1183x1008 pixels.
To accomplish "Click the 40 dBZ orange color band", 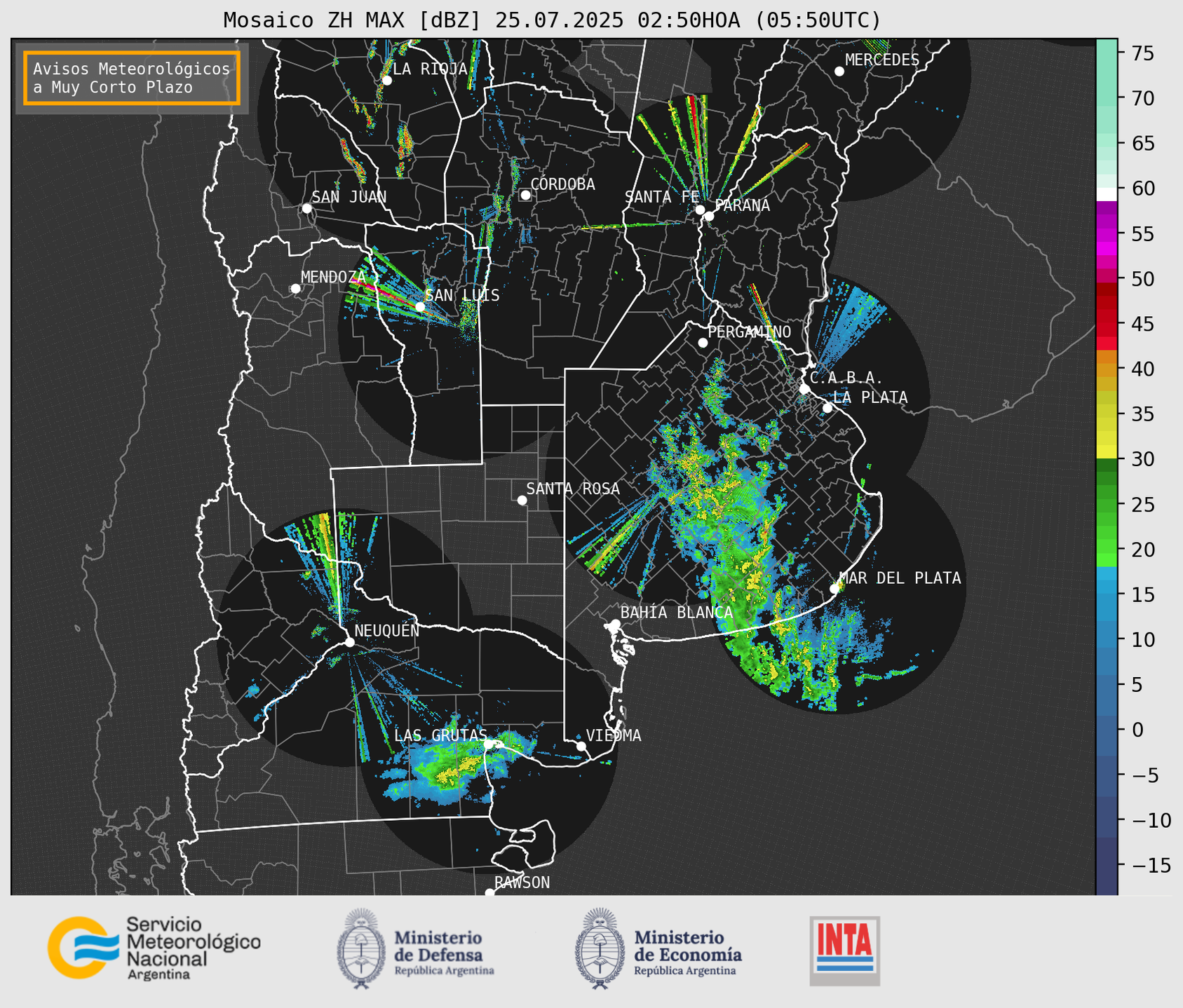I will pos(1107,369).
